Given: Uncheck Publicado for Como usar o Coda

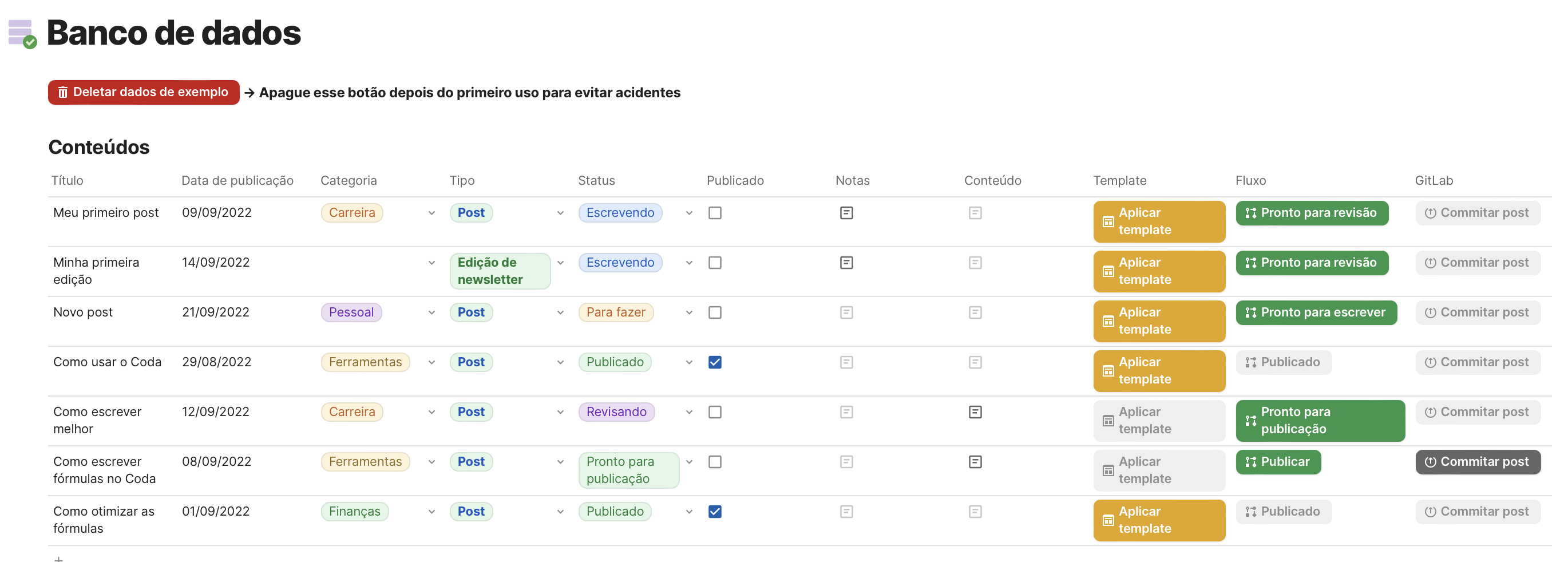Looking at the screenshot, I should click(715, 362).
